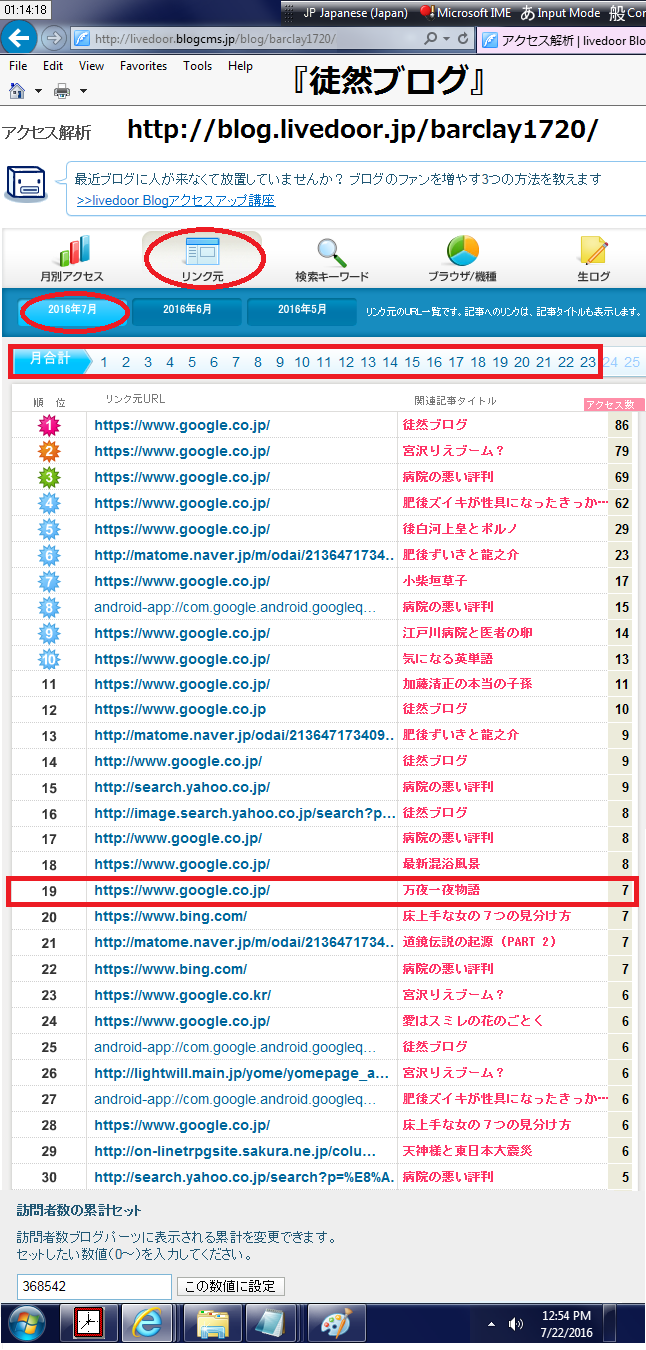This screenshot has width=646, height=1350.
Task: Open the 小柴垣草子 article title
Action: (x=435, y=581)
